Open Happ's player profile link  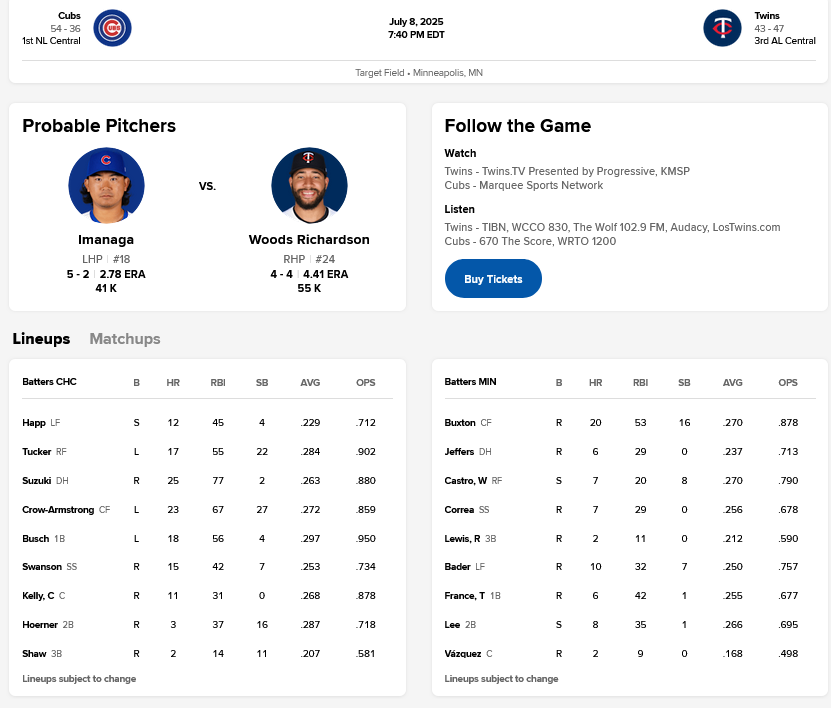coord(34,423)
